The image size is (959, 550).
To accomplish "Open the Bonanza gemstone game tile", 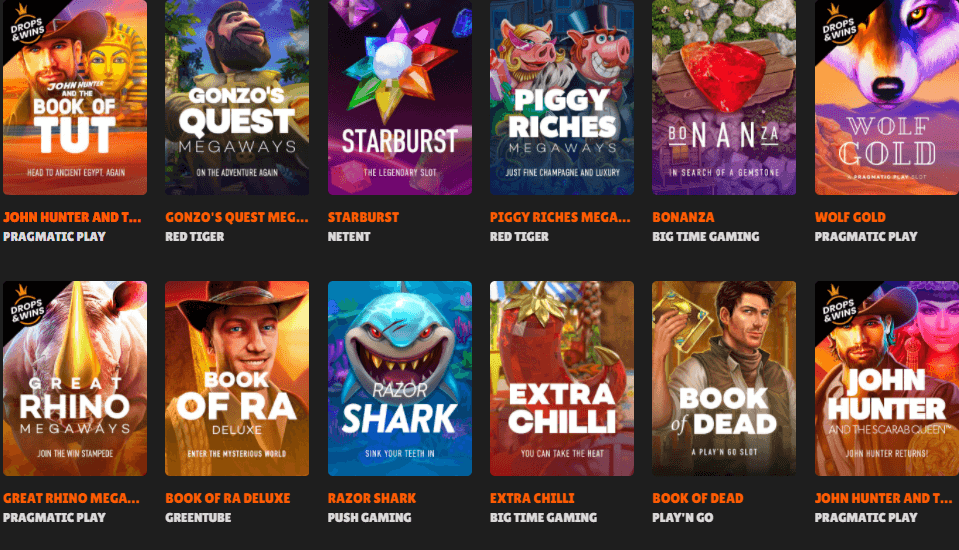I will (724, 97).
